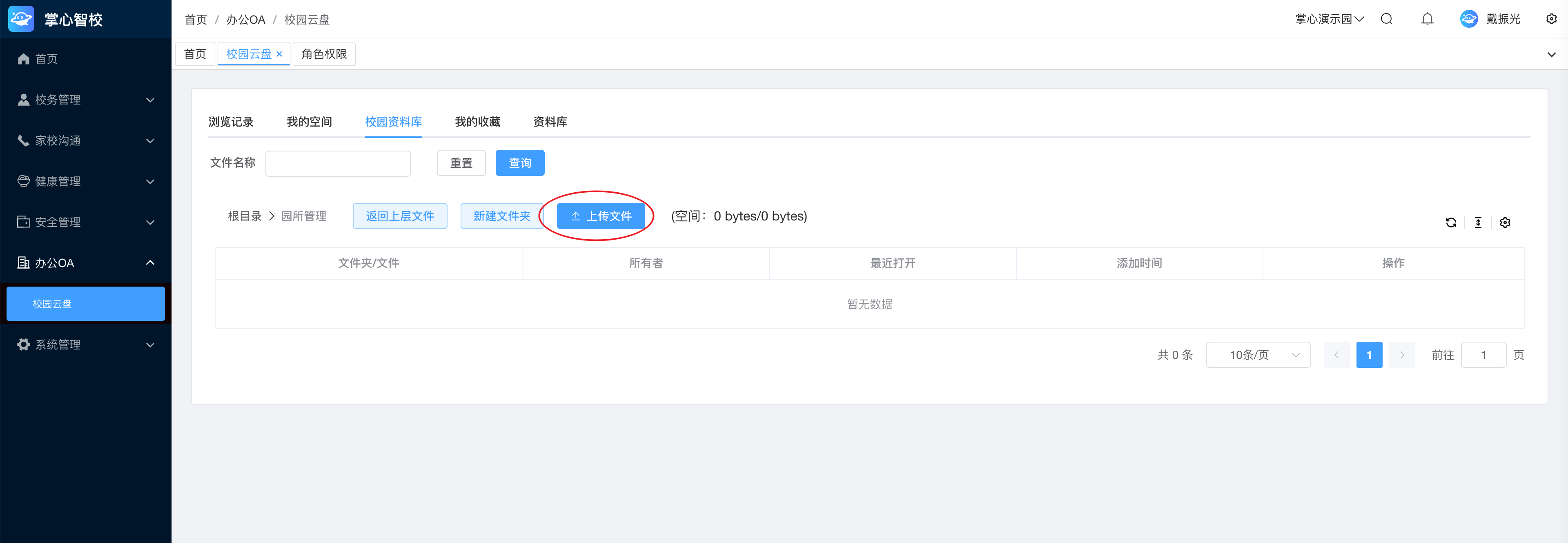
Task: Click 办公OA in the breadcrumb
Action: (245, 20)
